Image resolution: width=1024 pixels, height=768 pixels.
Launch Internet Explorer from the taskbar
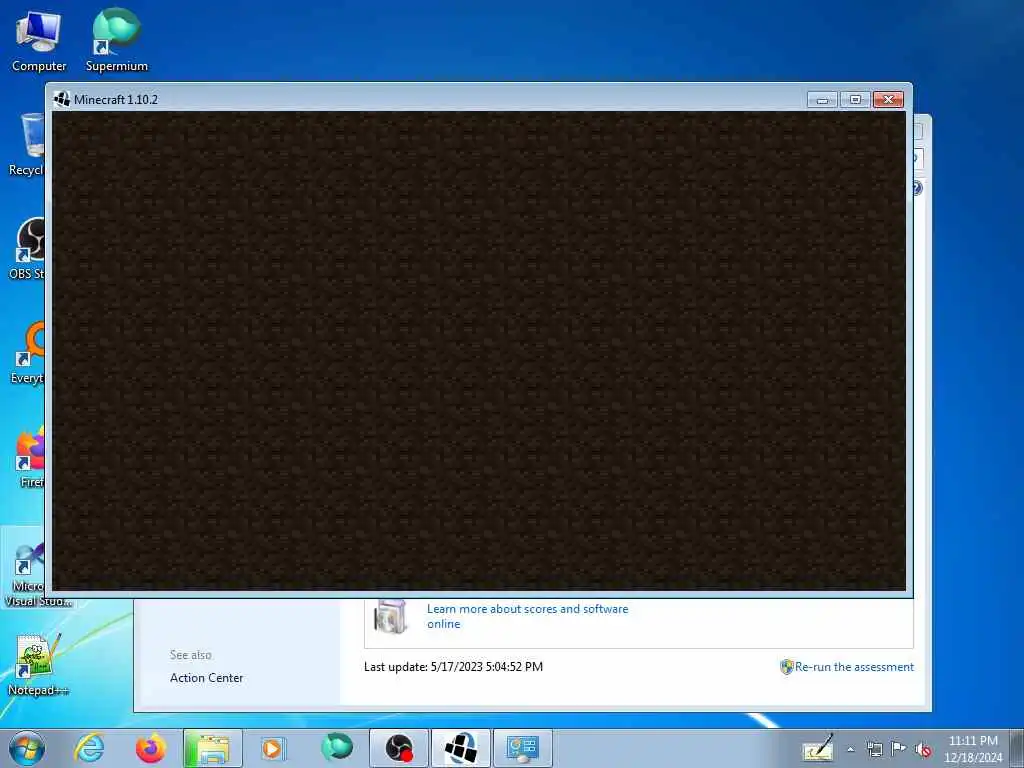click(x=89, y=748)
